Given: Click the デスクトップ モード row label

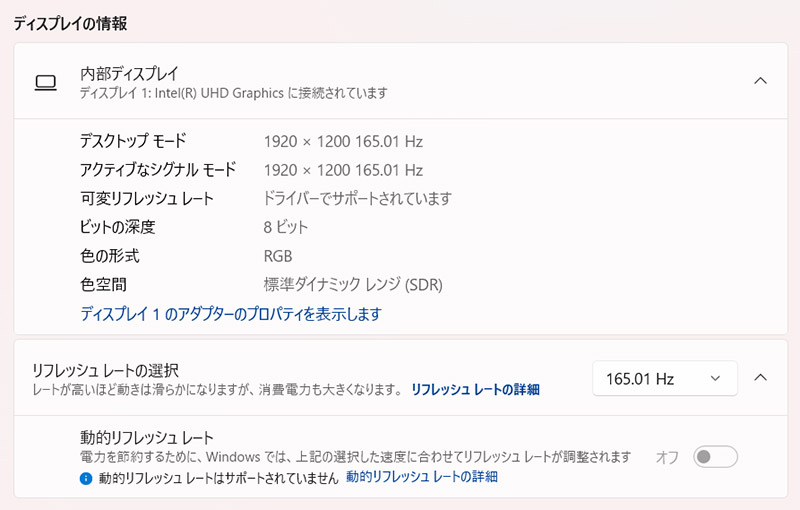Looking at the screenshot, I should 133,141.
